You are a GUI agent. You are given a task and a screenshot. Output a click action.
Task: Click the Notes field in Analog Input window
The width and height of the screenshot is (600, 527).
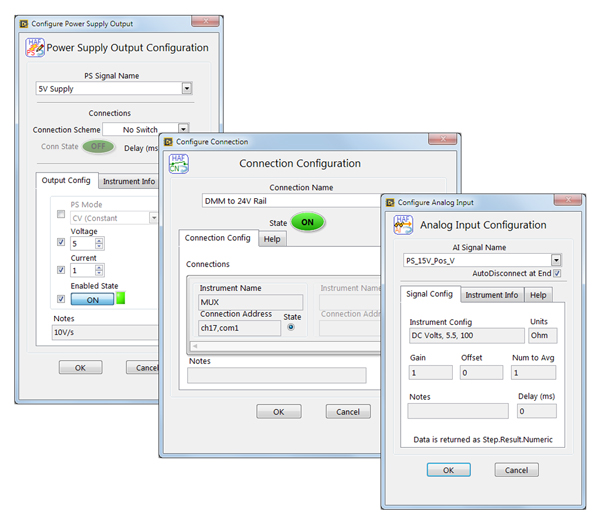458,411
